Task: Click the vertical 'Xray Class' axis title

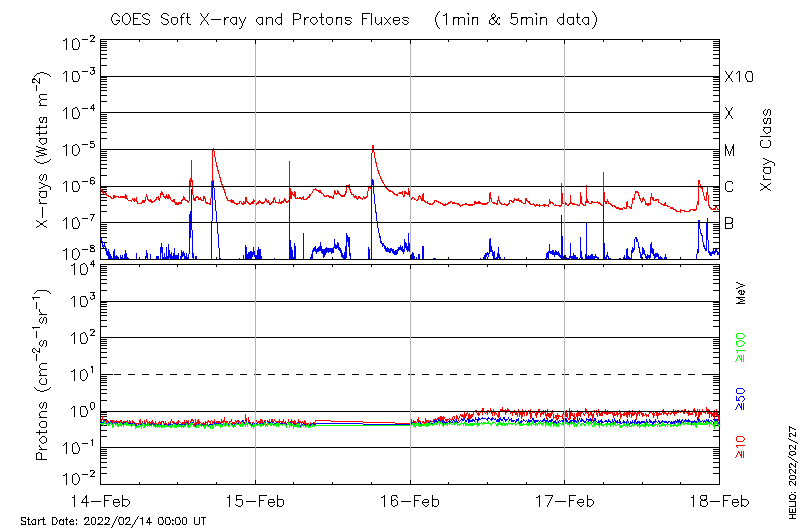Action: (x=767, y=150)
